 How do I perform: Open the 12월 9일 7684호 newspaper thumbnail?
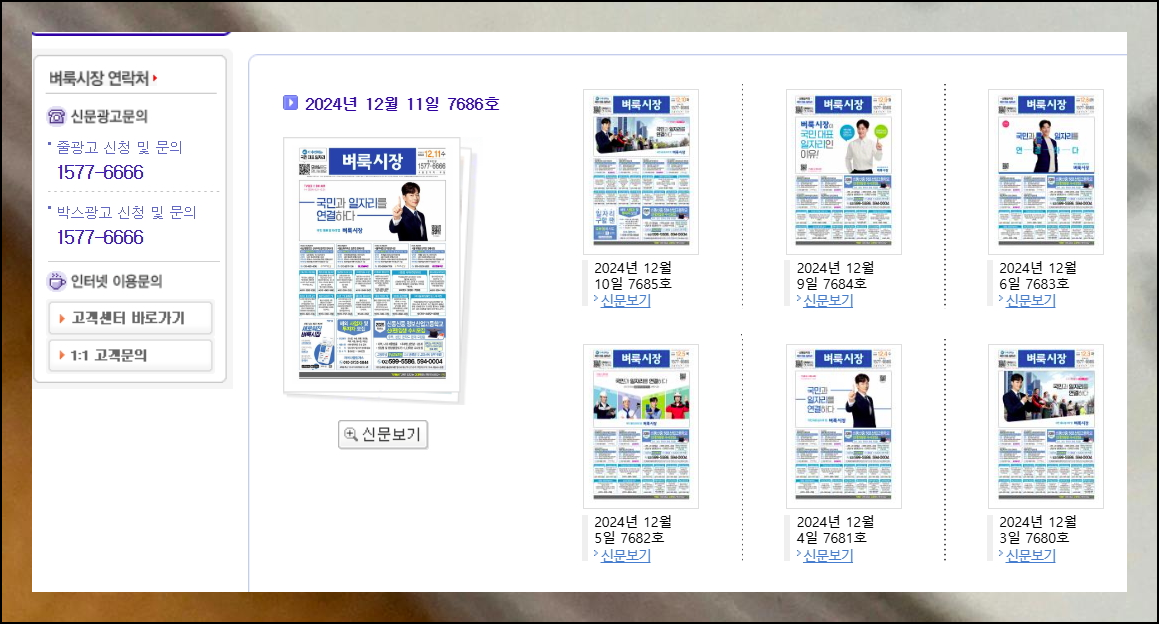(x=843, y=172)
